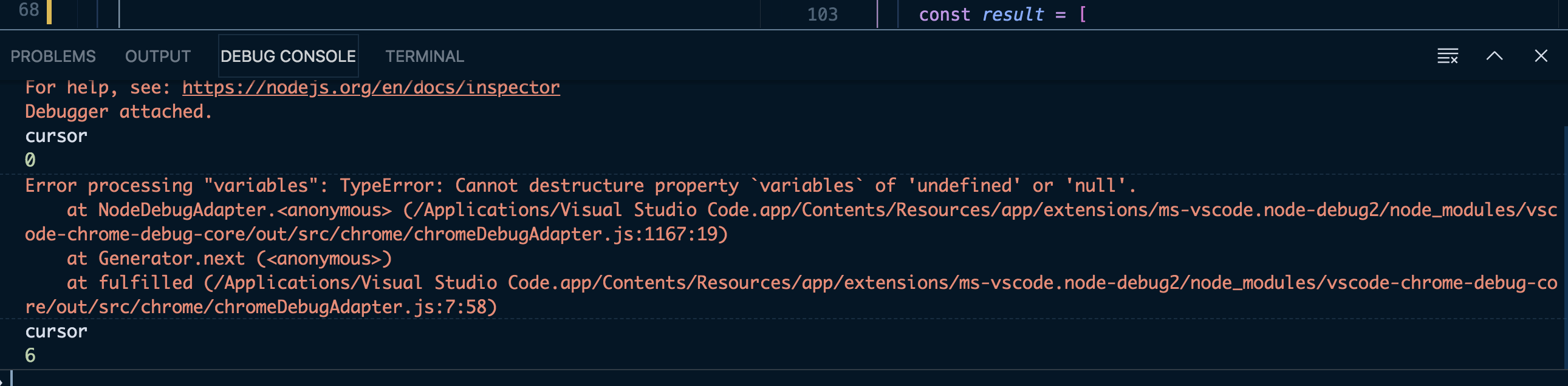Focus the debug console input prompt
The image size is (1568, 386).
click(786, 378)
